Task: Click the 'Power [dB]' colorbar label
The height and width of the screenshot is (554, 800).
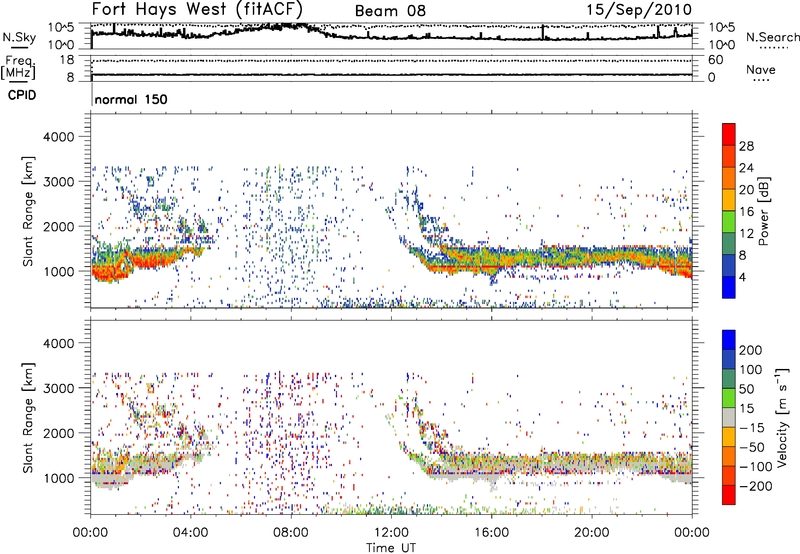Action: (x=763, y=211)
